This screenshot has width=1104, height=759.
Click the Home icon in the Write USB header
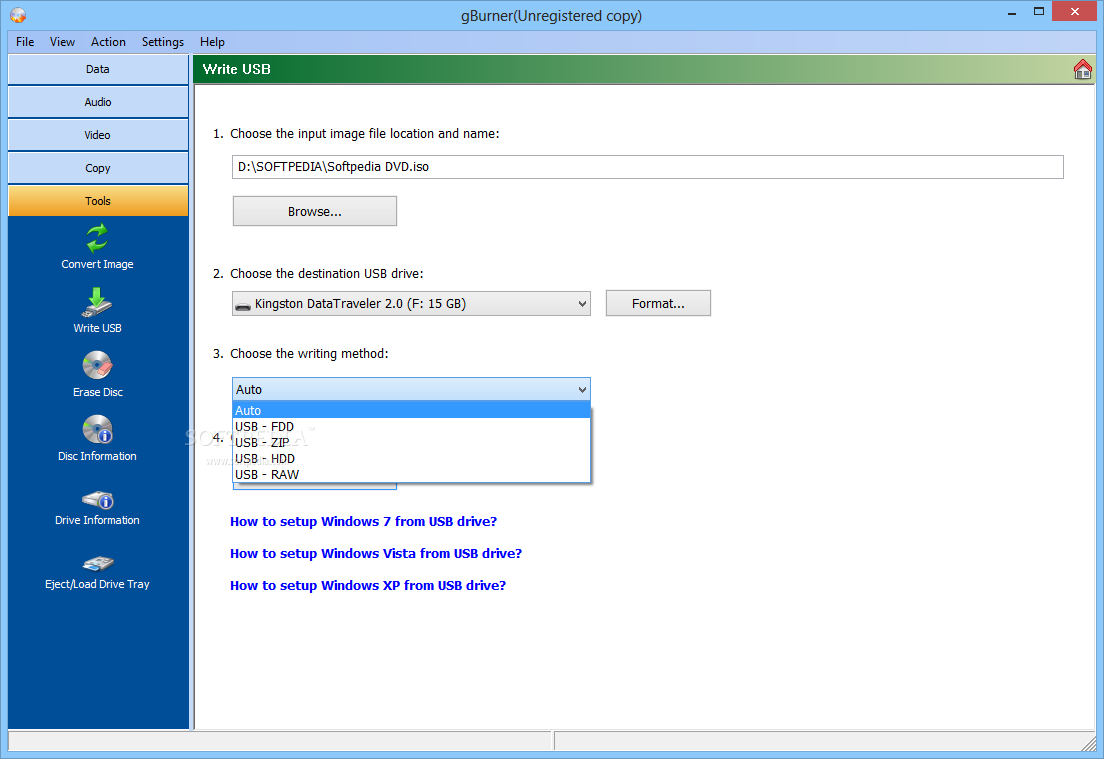click(1082, 69)
